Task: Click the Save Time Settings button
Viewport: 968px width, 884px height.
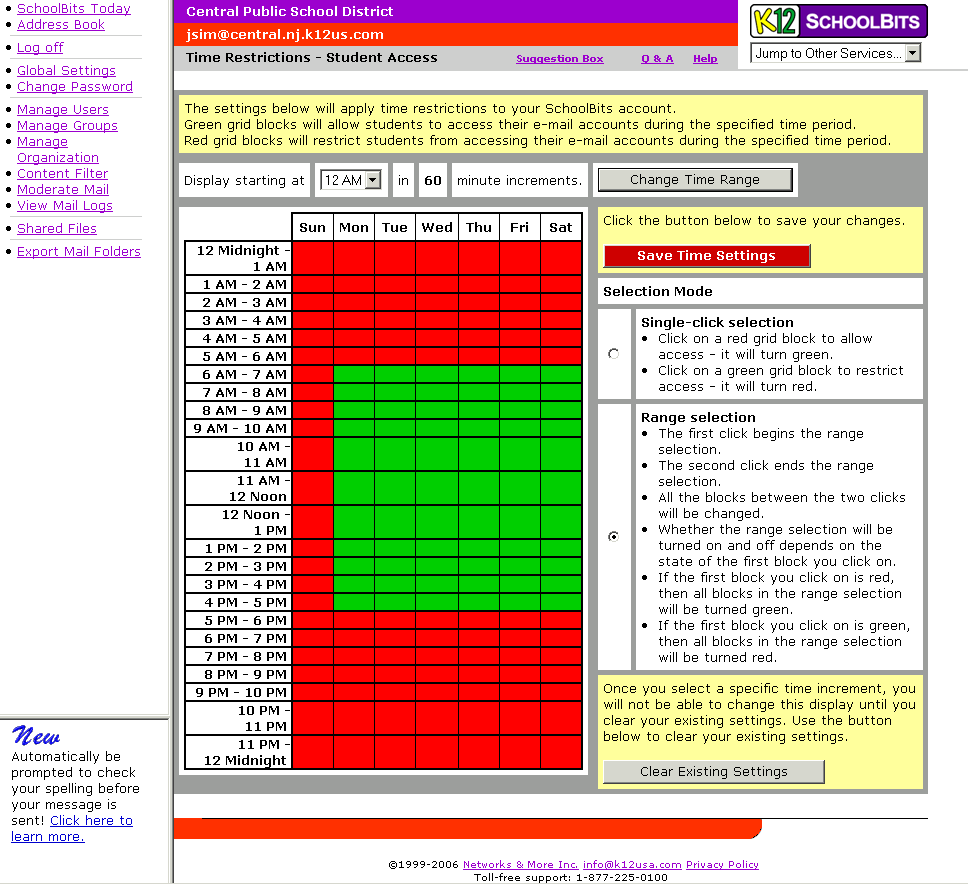Action: pos(706,256)
